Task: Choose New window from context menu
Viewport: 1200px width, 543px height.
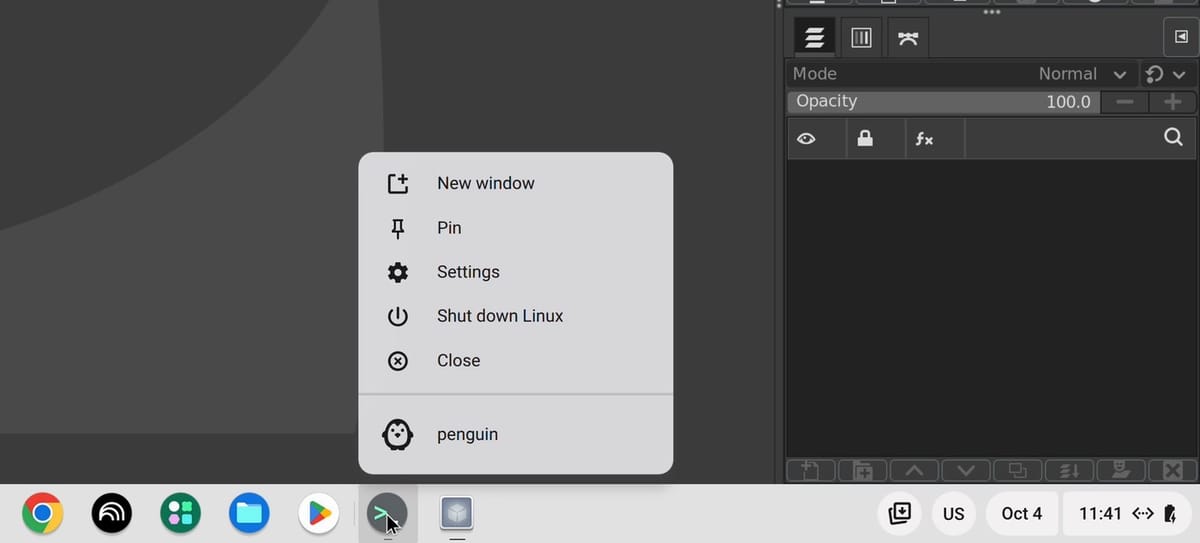Action: coord(516,183)
